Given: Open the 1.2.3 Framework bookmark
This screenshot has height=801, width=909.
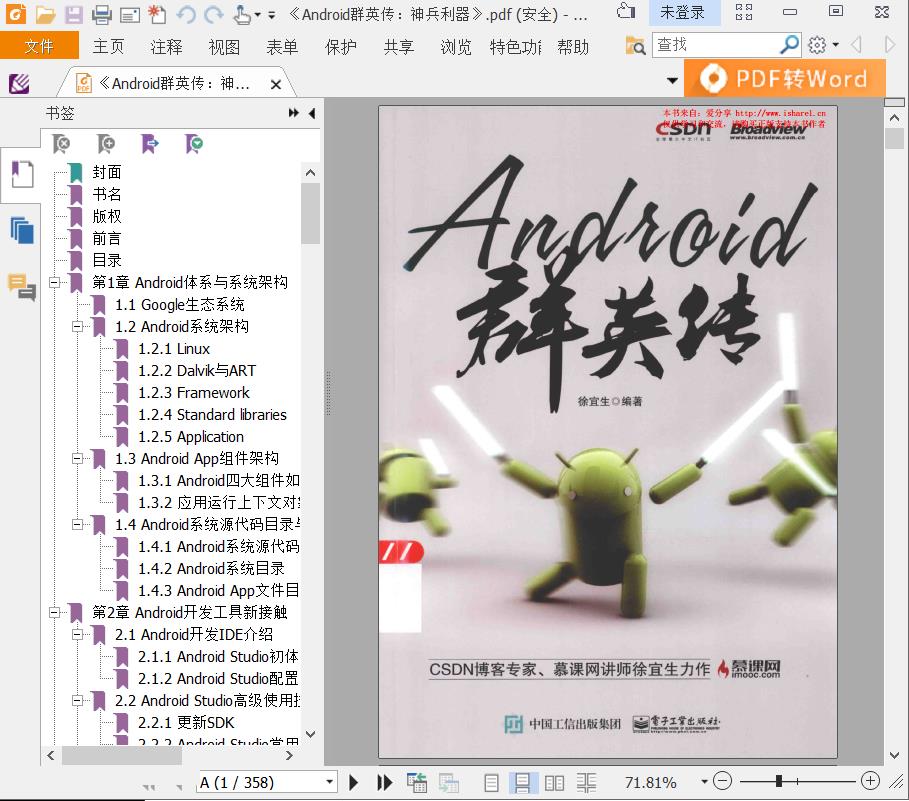Looking at the screenshot, I should [194, 392].
